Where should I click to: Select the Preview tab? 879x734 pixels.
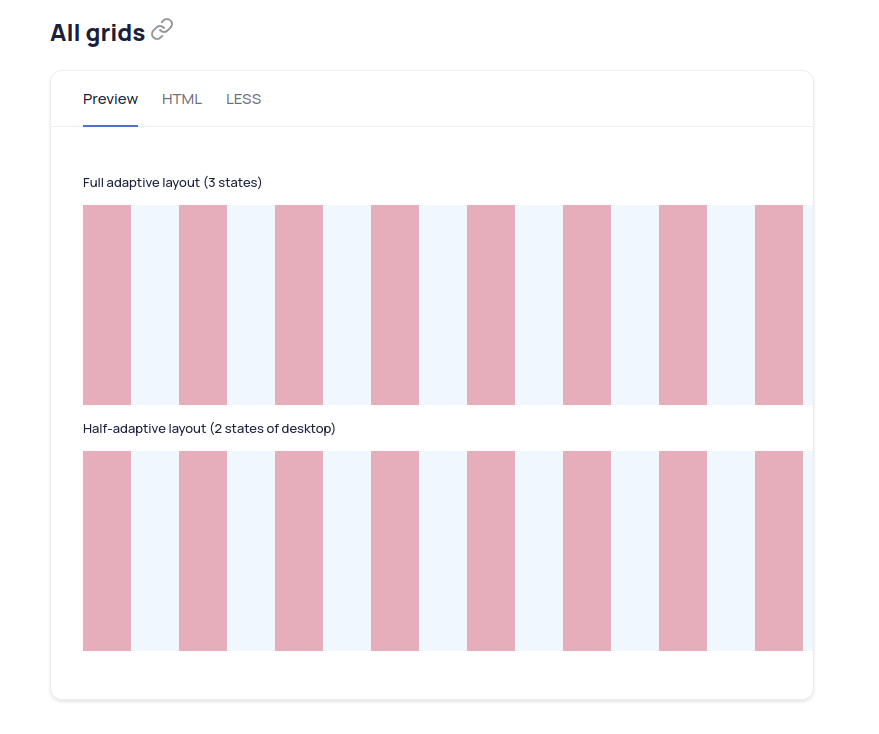coord(110,99)
